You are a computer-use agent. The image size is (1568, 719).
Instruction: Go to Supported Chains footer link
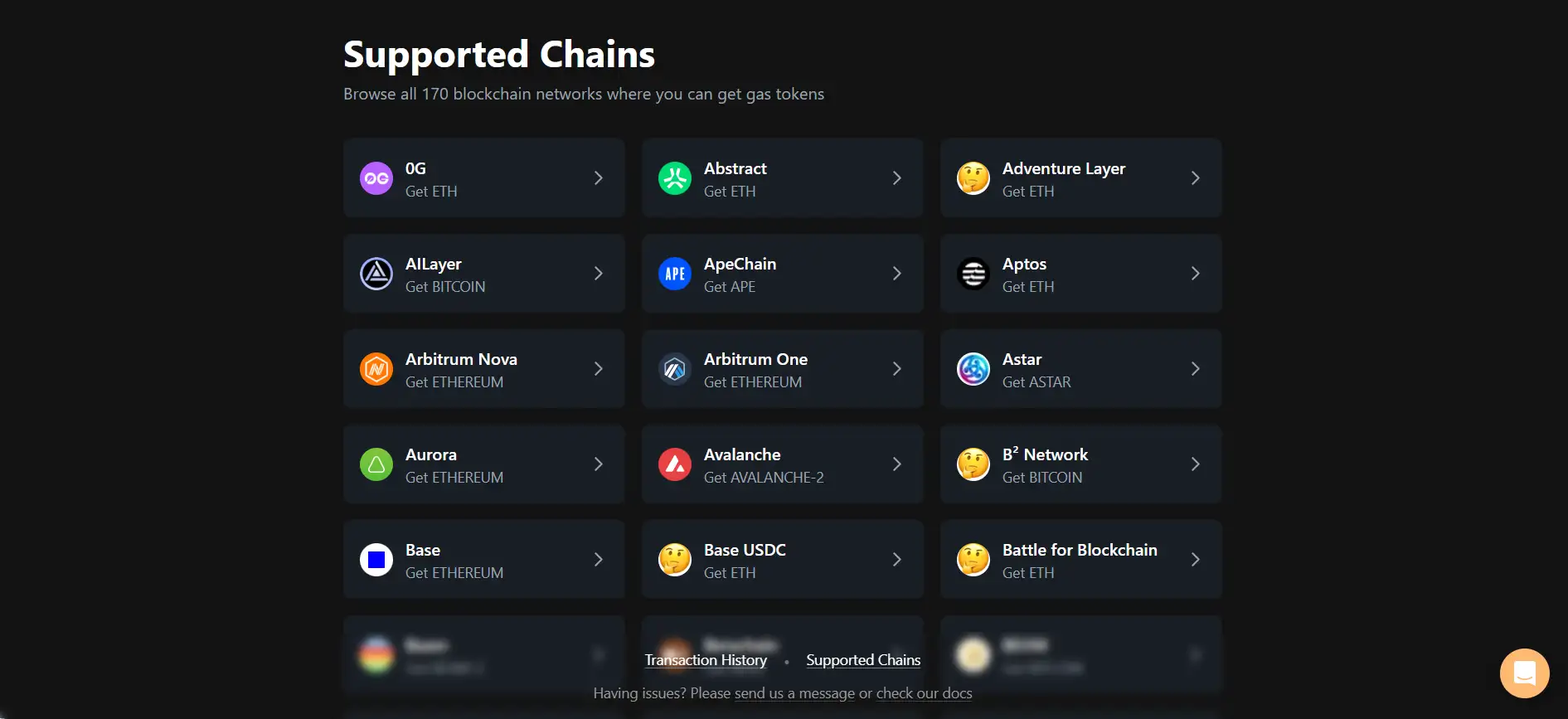(x=863, y=660)
